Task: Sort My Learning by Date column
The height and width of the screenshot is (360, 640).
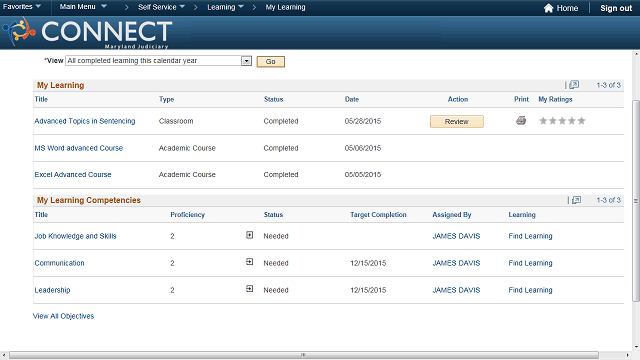Action: [x=352, y=99]
